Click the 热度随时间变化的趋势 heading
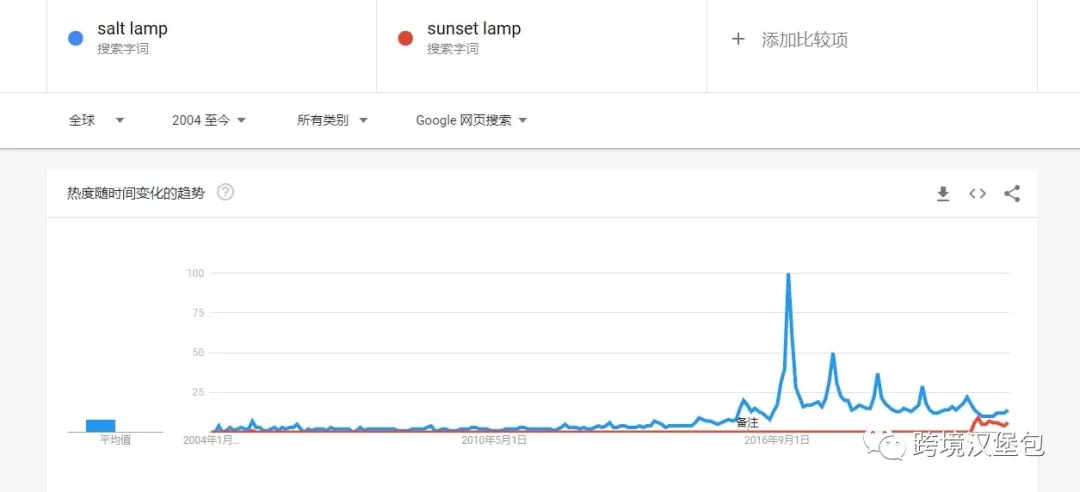1080x492 pixels. coord(135,193)
